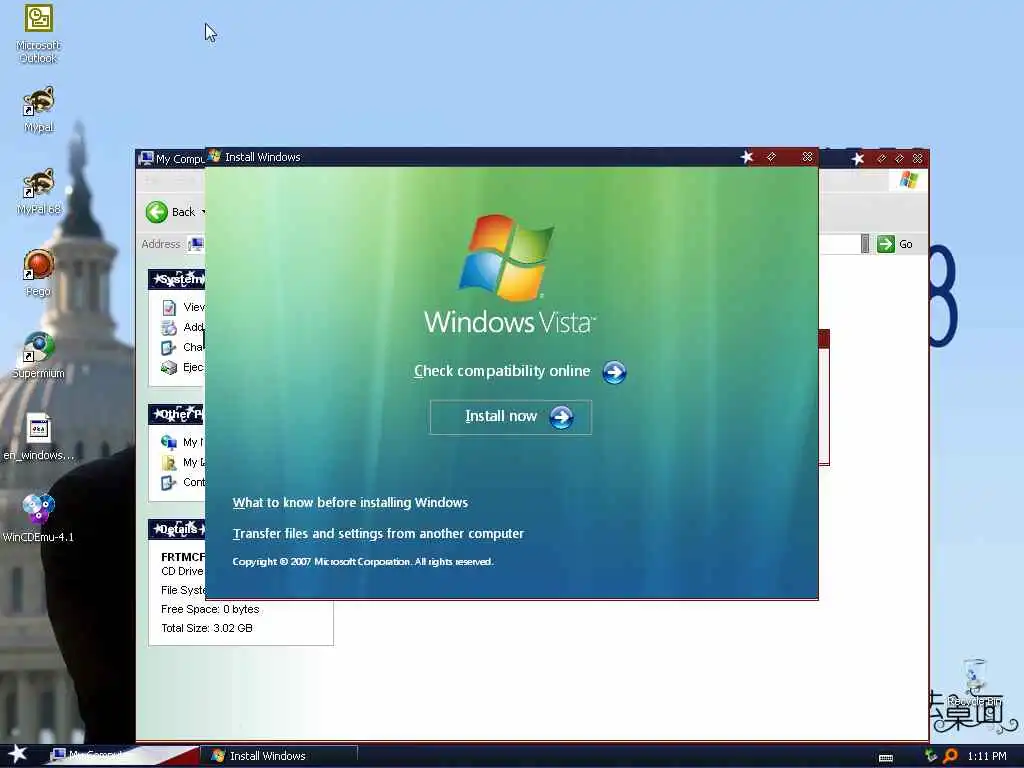Viewport: 1024px width, 768px height.
Task: Open the star Start button on taskbar
Action: [x=17, y=754]
